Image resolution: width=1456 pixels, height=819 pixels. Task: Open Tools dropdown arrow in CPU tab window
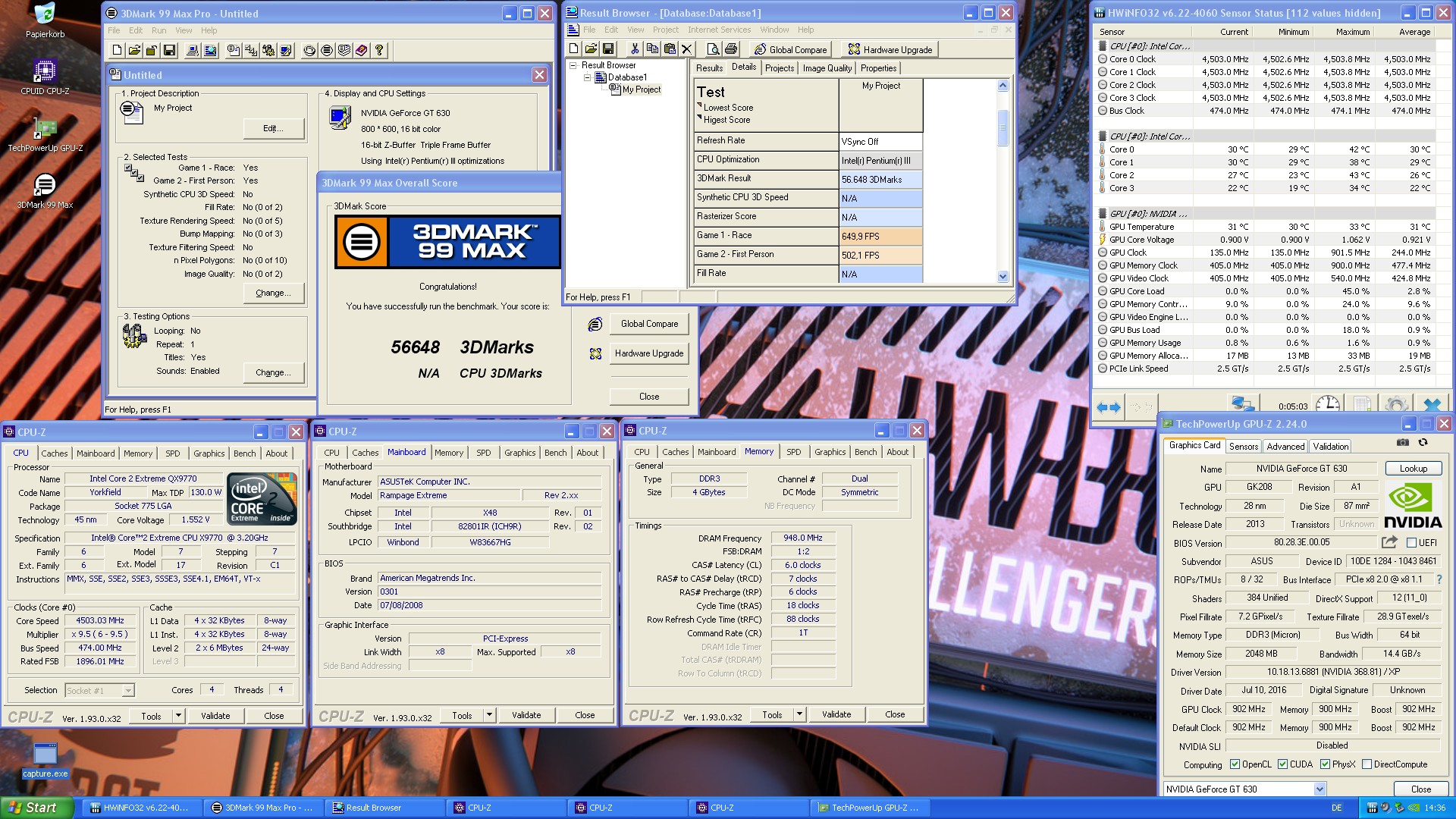point(178,716)
